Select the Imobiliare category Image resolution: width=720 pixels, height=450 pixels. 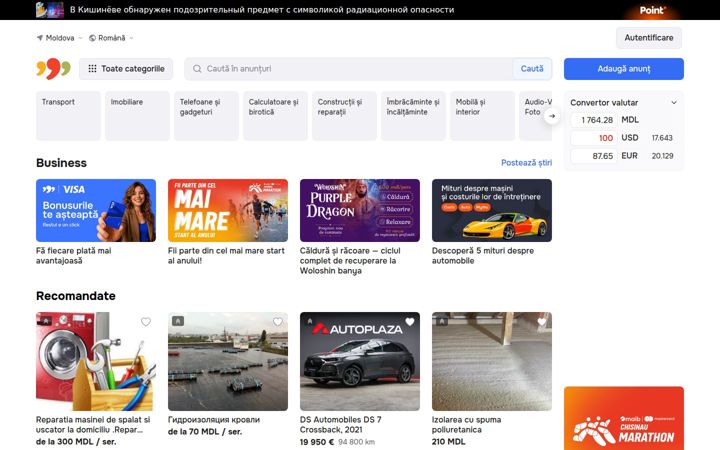137,116
